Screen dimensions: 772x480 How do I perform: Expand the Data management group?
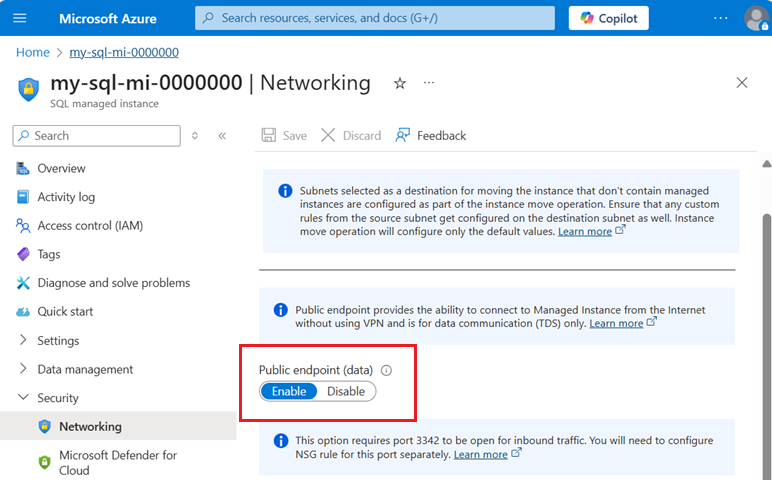85,369
